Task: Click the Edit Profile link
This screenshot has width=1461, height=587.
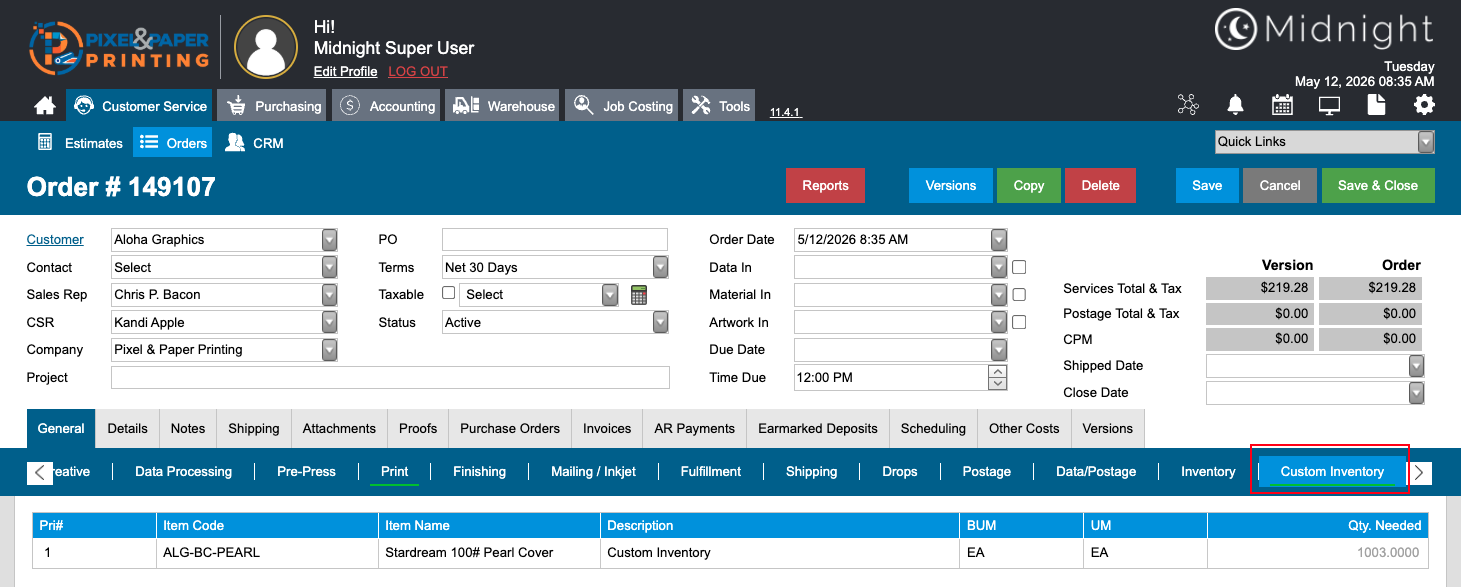Action: click(x=345, y=71)
